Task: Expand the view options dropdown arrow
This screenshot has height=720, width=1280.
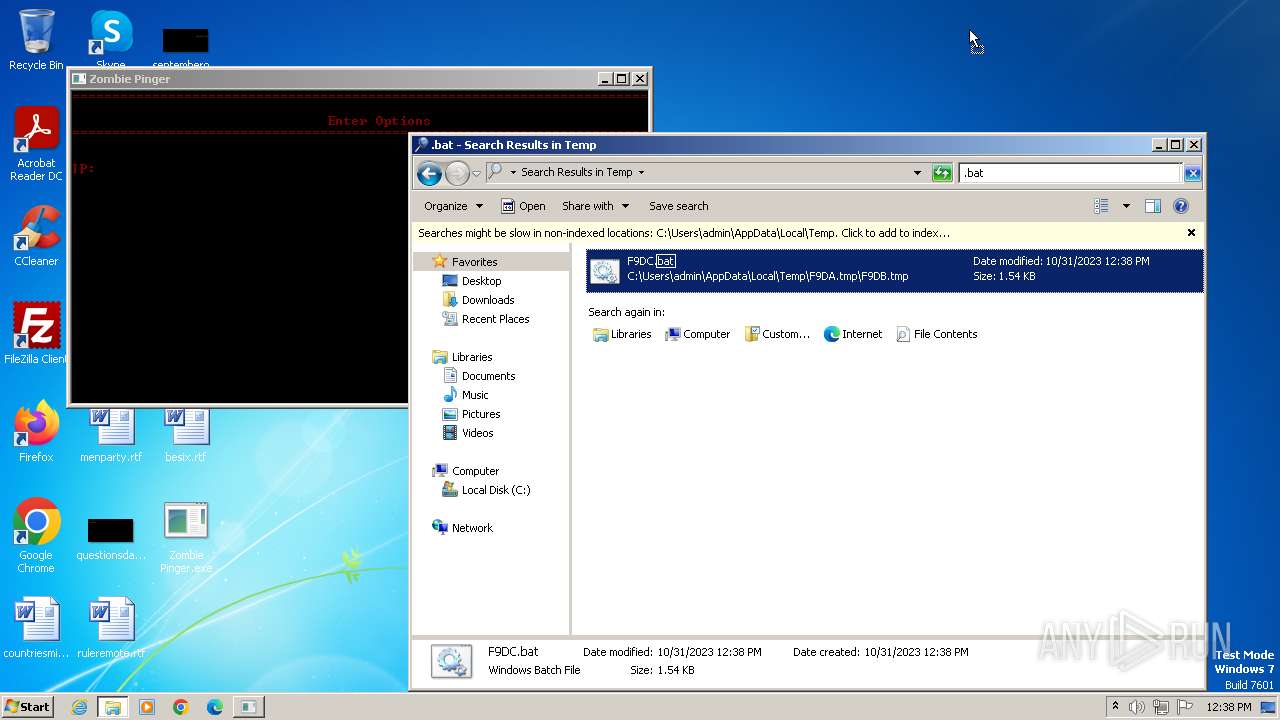Action: [1126, 206]
